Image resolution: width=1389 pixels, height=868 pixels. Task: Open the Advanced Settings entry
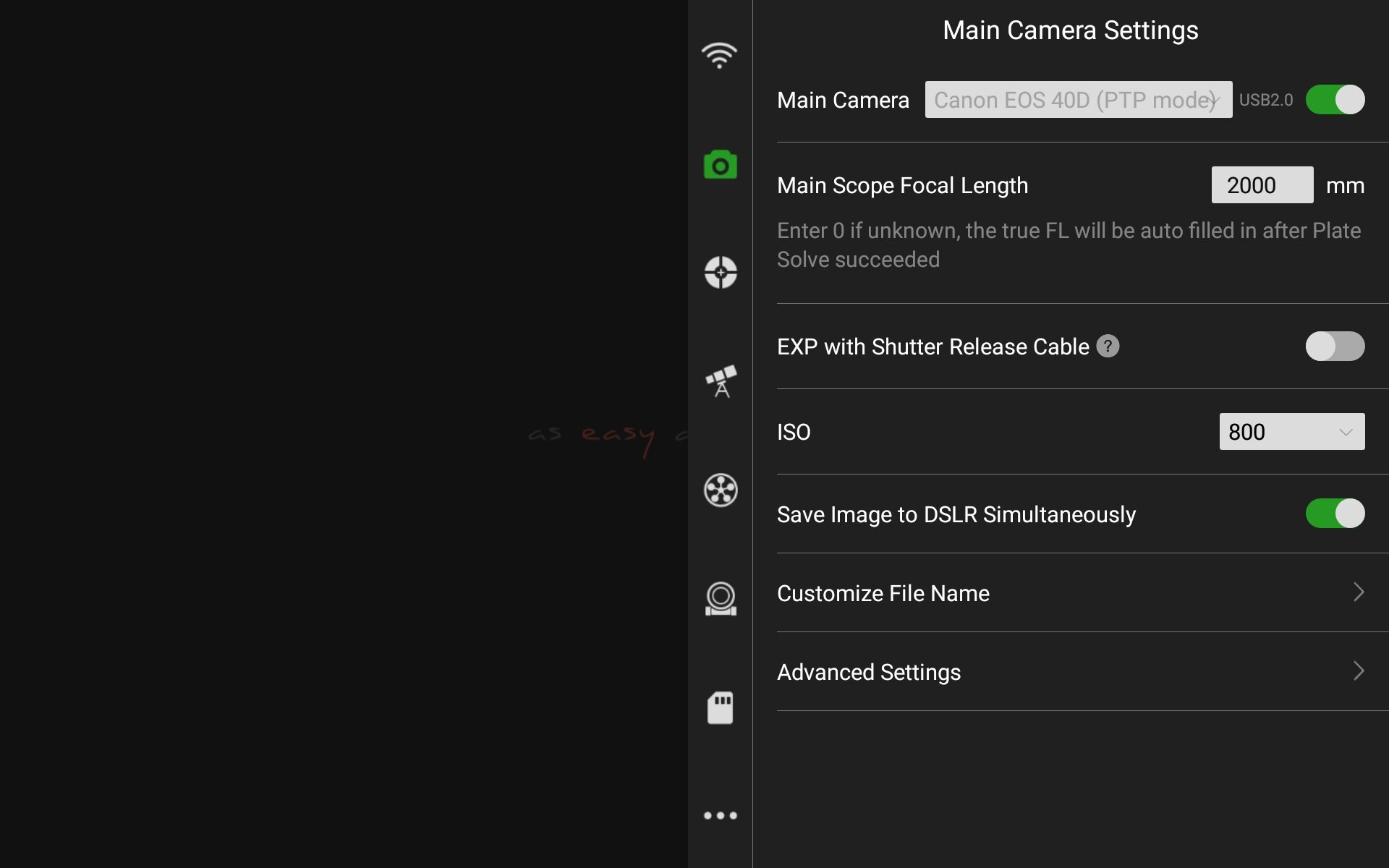coord(869,672)
